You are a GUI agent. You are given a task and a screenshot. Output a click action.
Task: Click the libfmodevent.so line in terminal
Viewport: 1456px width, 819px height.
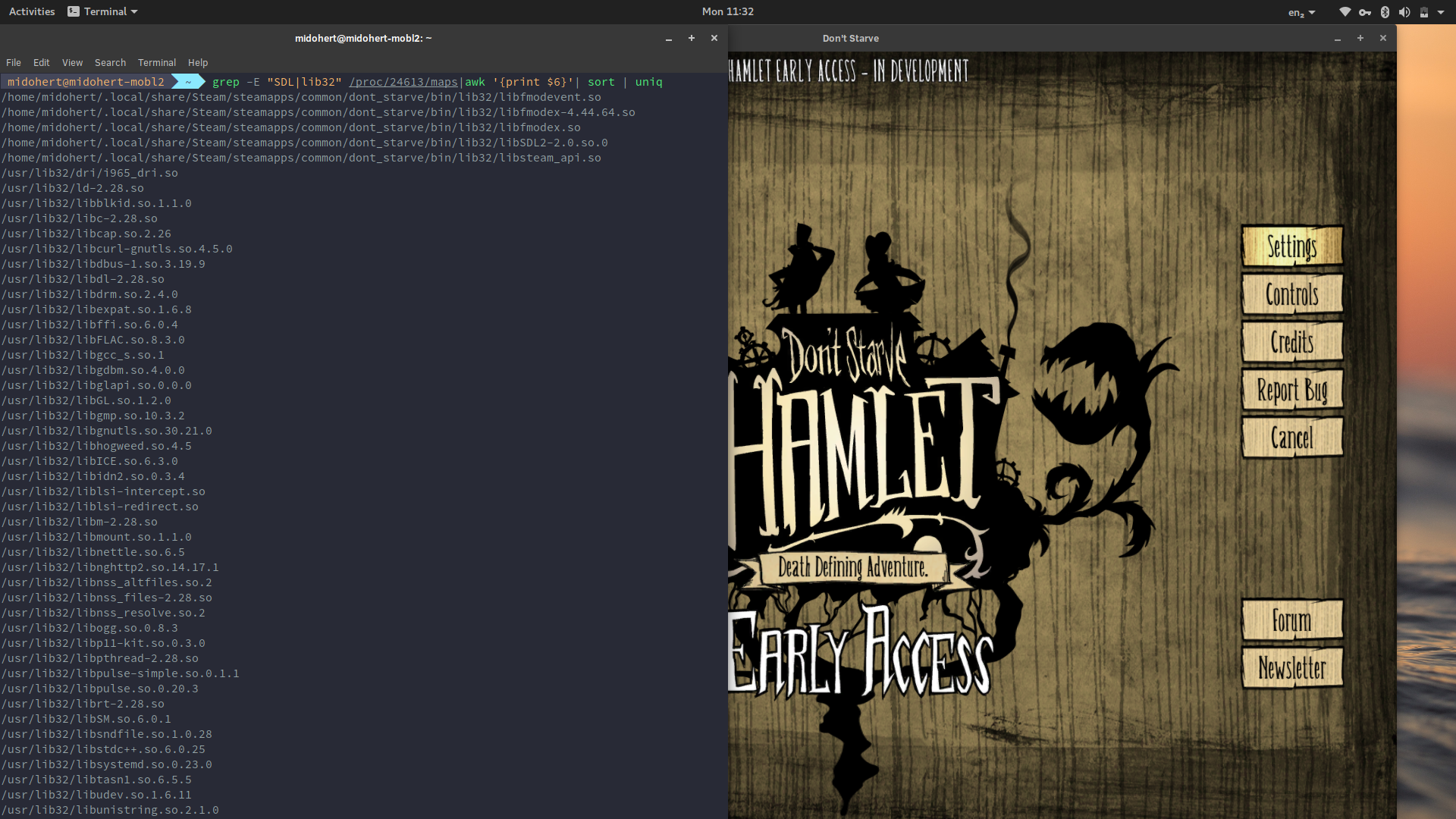[x=301, y=97]
